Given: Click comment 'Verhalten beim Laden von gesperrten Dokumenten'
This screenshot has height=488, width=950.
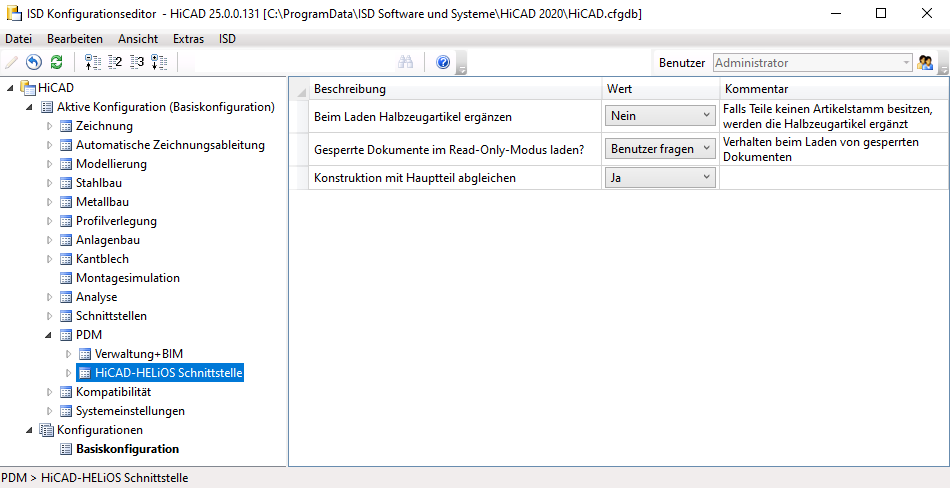Looking at the screenshot, I should [834, 149].
